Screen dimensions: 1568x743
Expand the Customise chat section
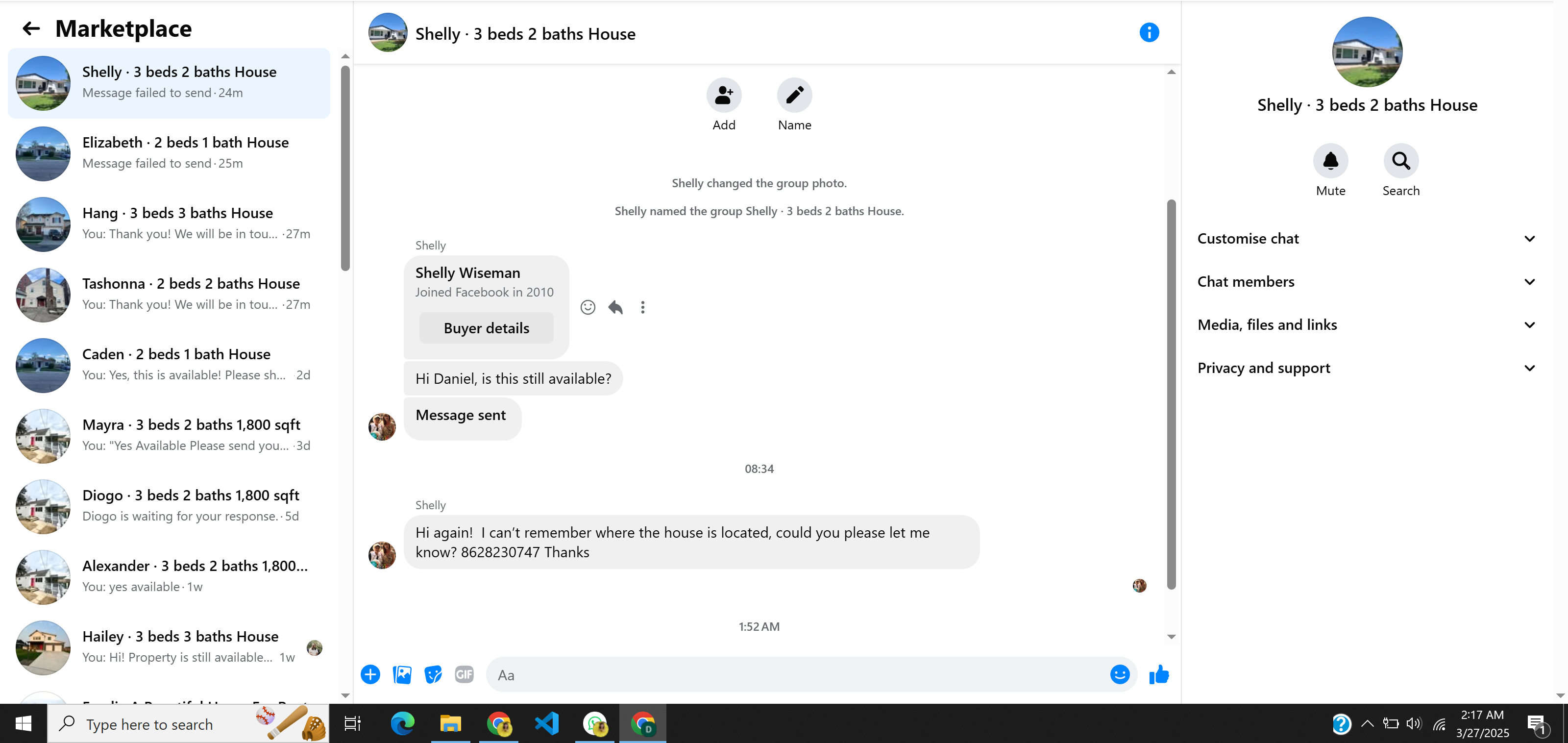click(1366, 239)
